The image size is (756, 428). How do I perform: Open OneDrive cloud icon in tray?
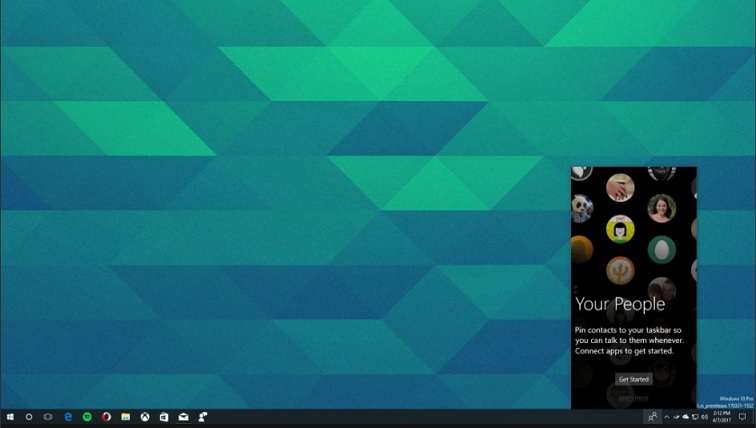[685, 416]
